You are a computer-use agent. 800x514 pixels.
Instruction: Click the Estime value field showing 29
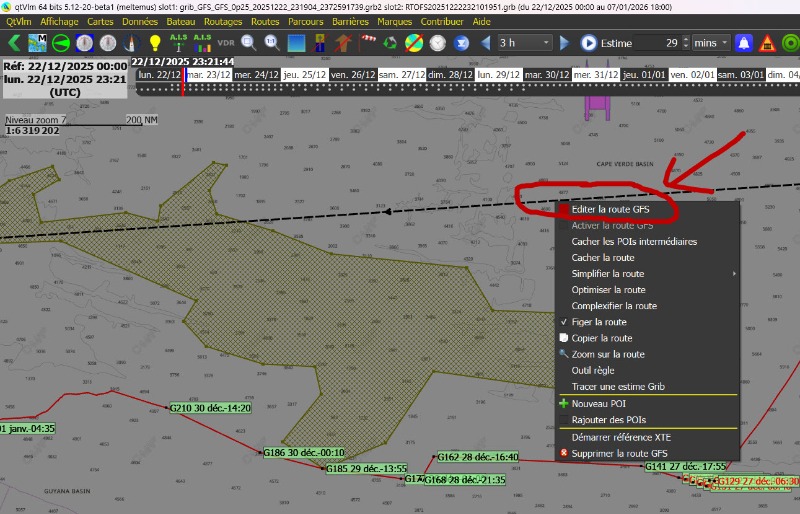(x=659, y=43)
